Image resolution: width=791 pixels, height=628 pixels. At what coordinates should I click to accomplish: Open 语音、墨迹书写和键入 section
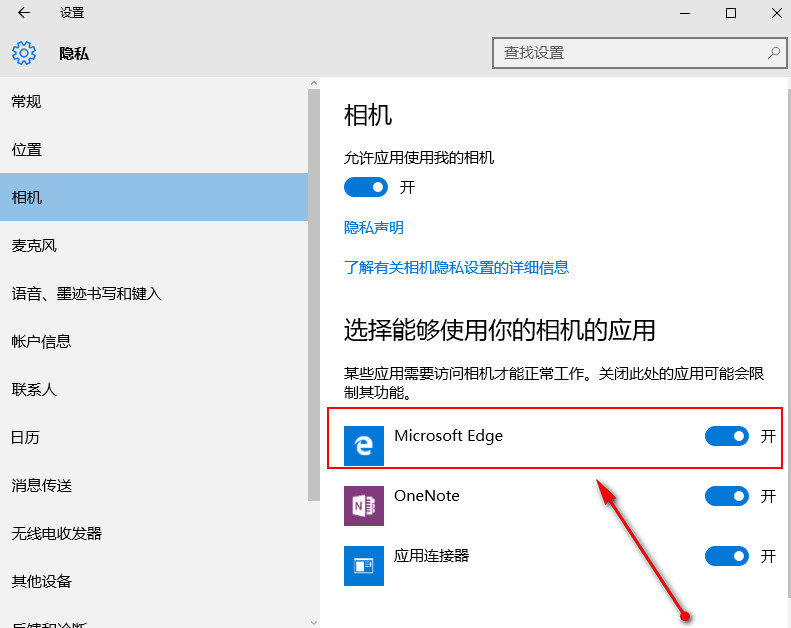[86, 294]
